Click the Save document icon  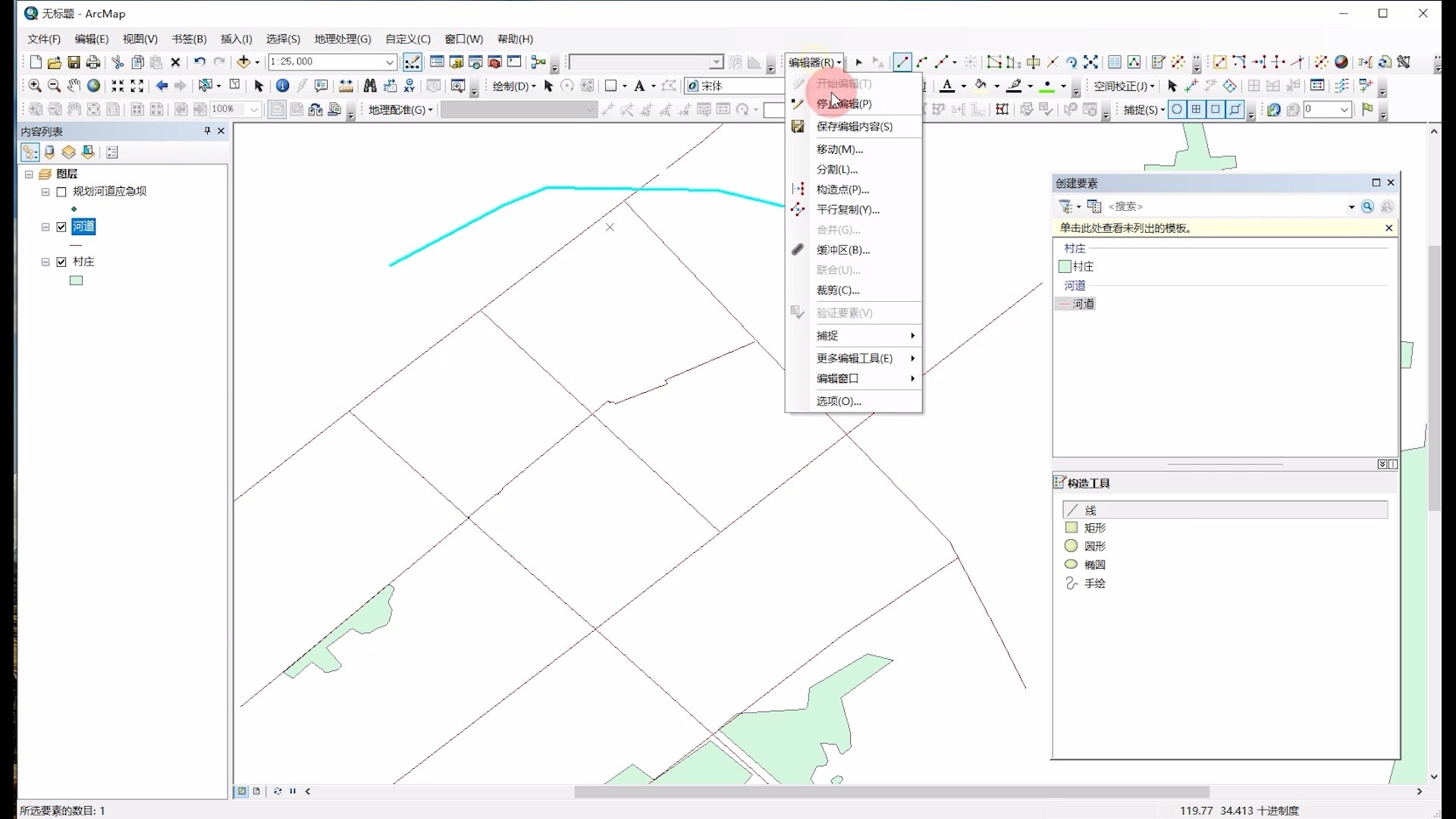pos(74,61)
